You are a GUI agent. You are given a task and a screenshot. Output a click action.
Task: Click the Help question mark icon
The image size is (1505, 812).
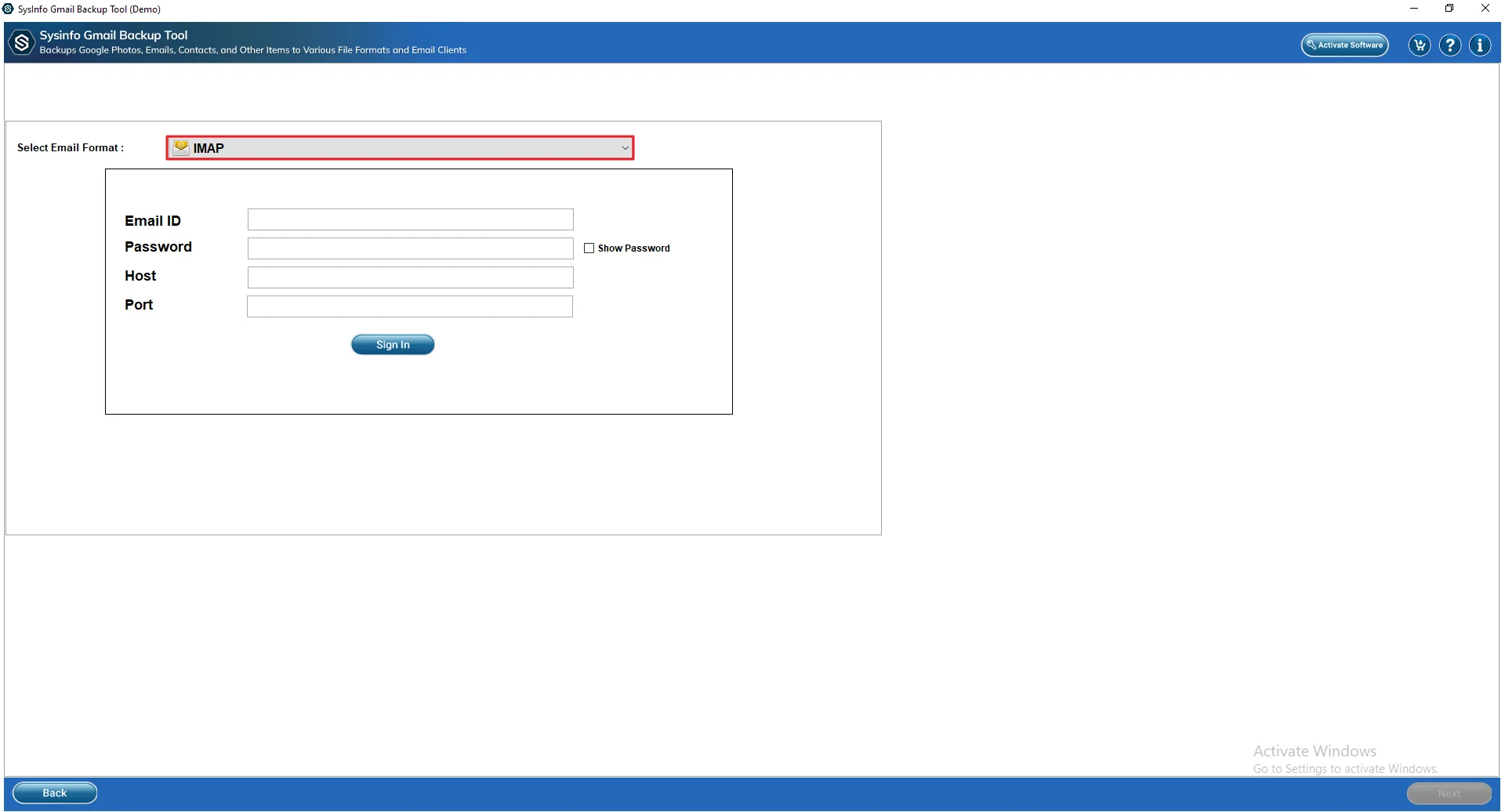coord(1449,45)
